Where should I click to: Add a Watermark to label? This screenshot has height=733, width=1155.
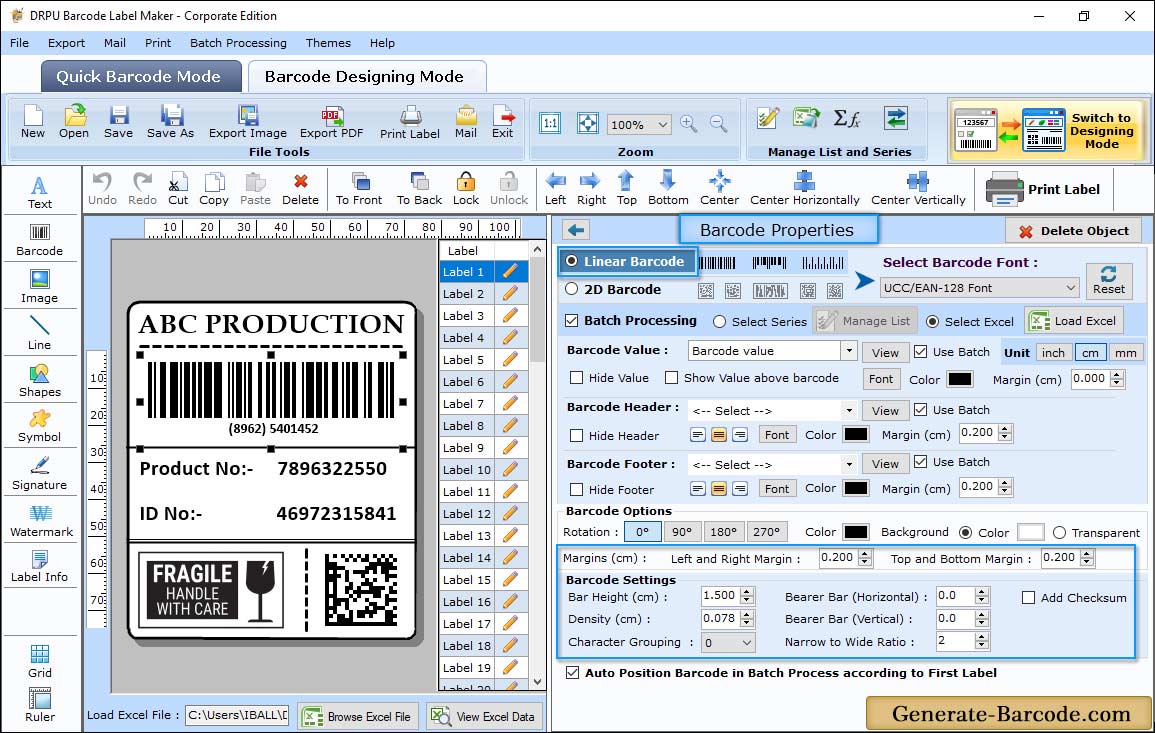coord(41,521)
